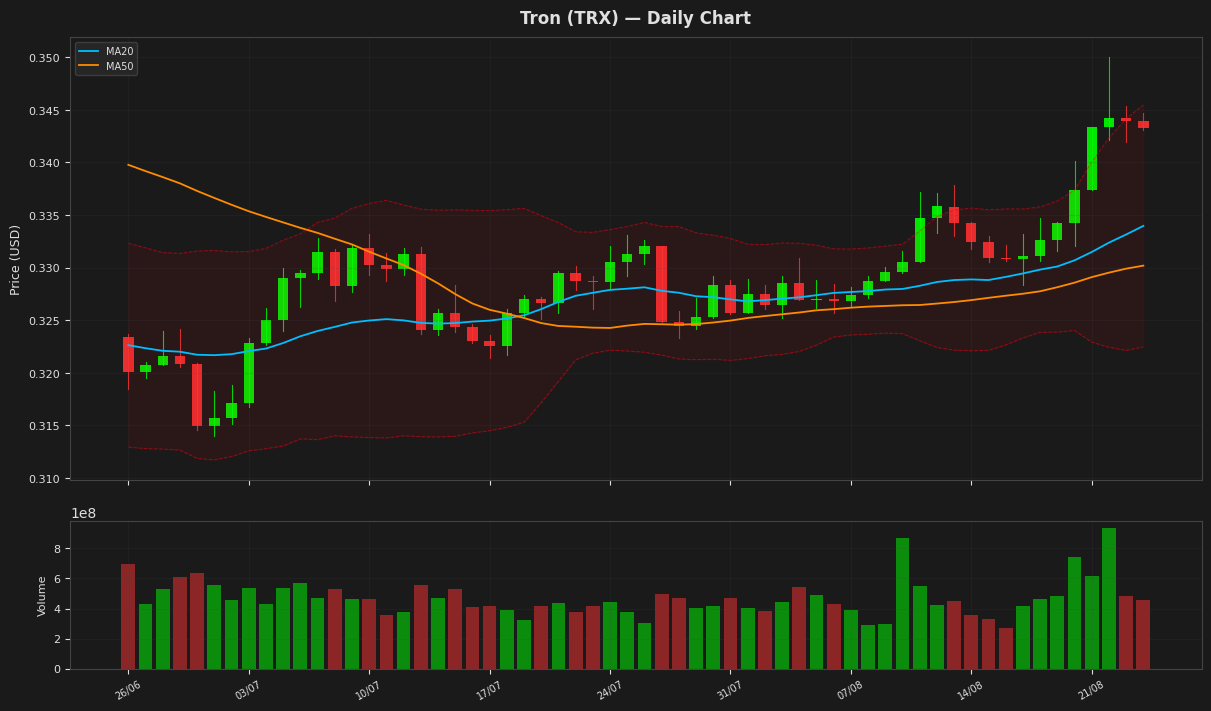Image resolution: width=1211 pixels, height=711 pixels.
Task: Click the volume tick label 6
Action: click(59, 579)
